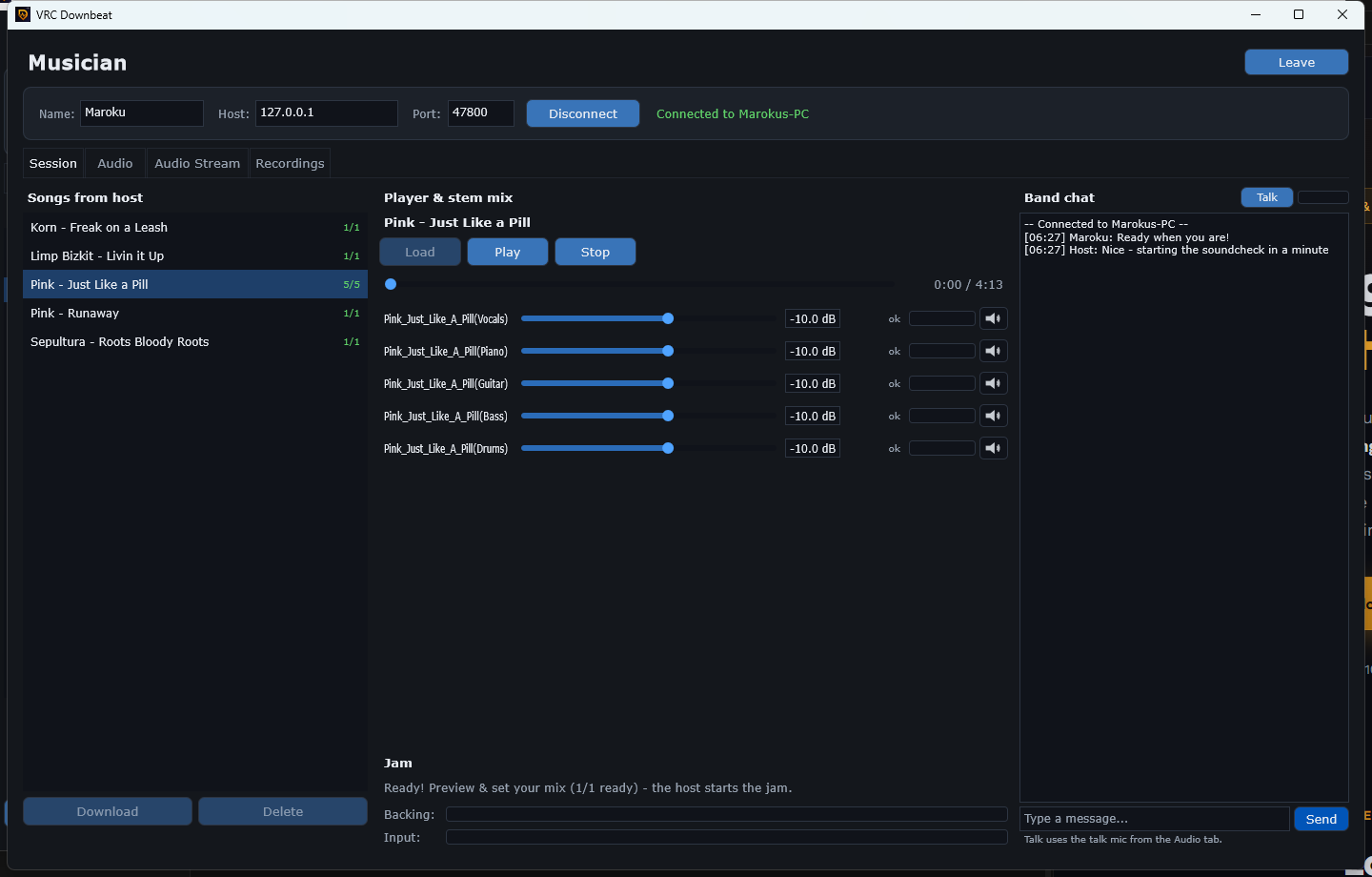Mute the Guitar stem speaker icon
The width and height of the screenshot is (1372, 877).
click(x=993, y=383)
